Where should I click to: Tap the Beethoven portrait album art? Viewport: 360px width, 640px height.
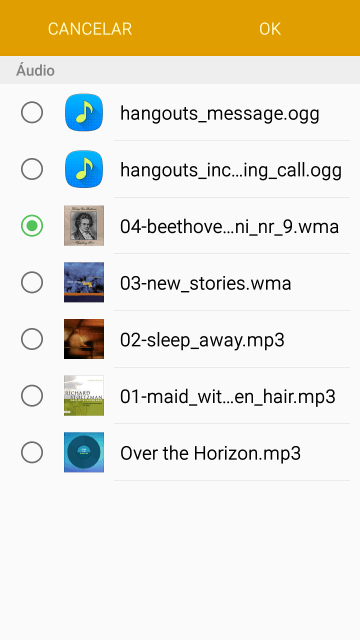(x=84, y=226)
